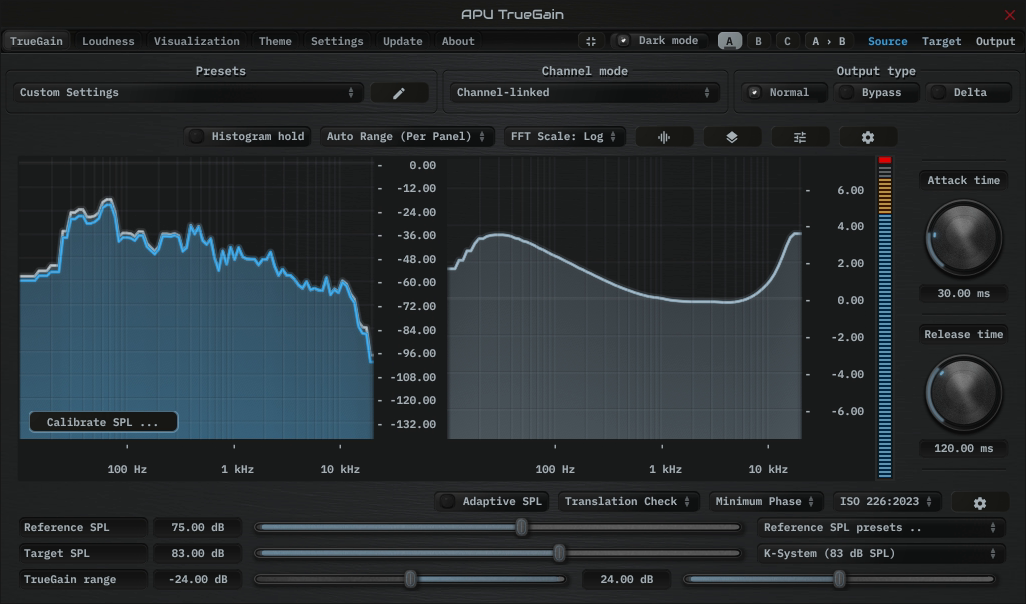Click the Target SPL slider handle

(x=559, y=553)
